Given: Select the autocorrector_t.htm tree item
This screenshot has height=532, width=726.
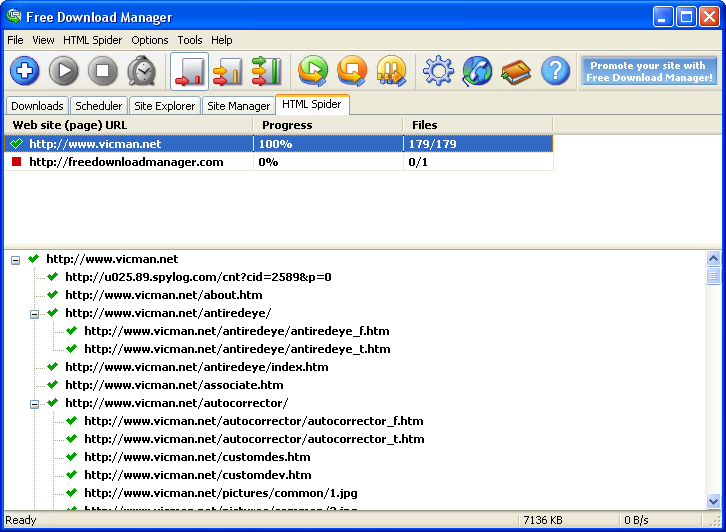Looking at the screenshot, I should click(254, 439).
